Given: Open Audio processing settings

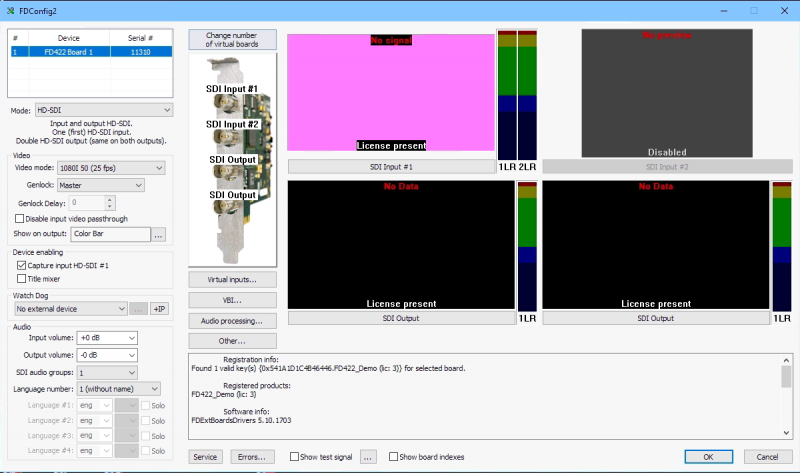Looking at the screenshot, I should click(x=233, y=321).
